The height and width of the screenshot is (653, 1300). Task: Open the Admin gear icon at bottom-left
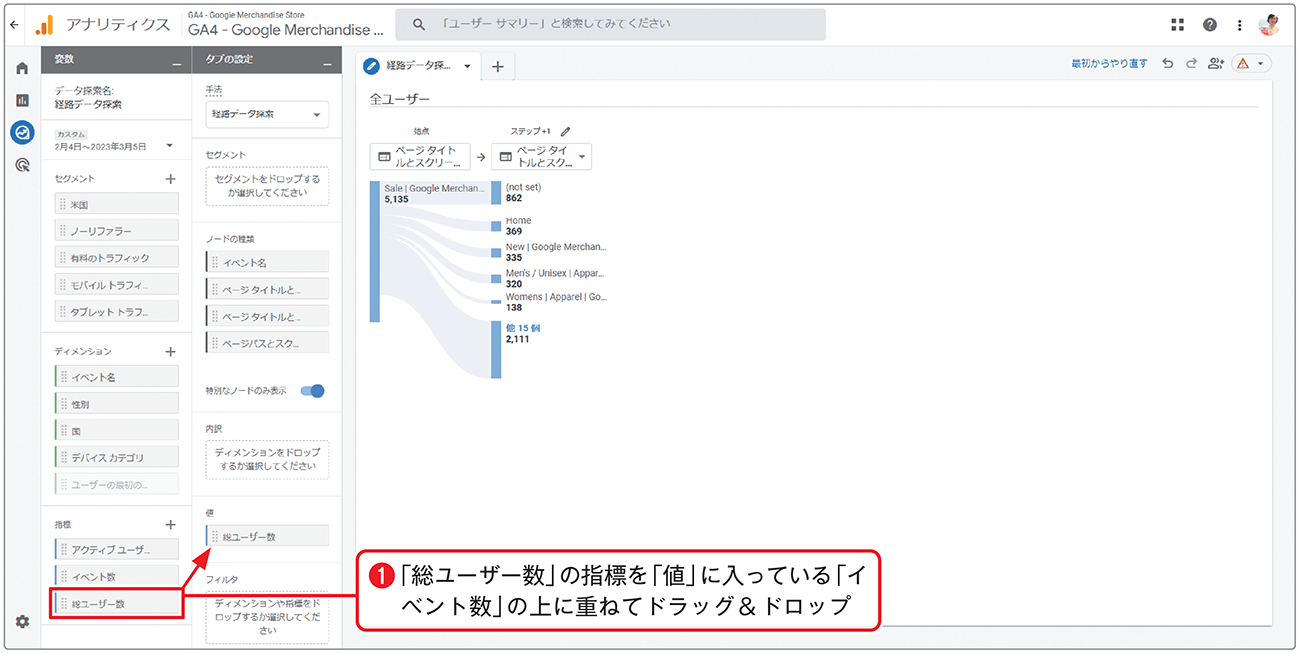22,621
